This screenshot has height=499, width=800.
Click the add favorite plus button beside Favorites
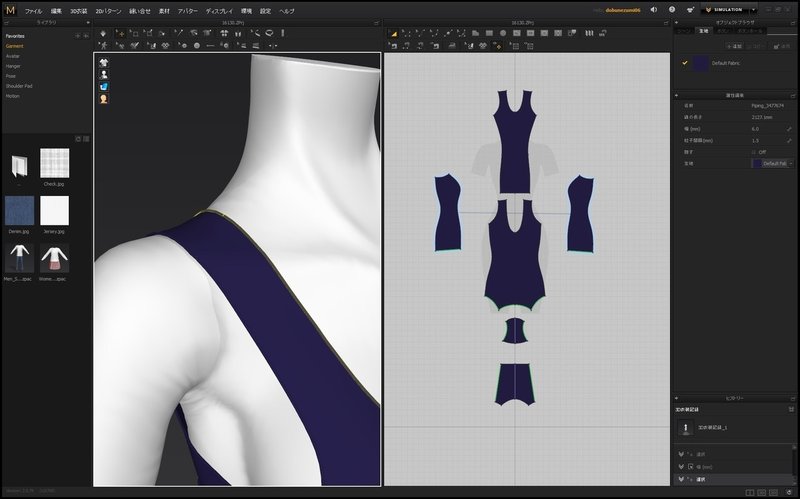78,36
